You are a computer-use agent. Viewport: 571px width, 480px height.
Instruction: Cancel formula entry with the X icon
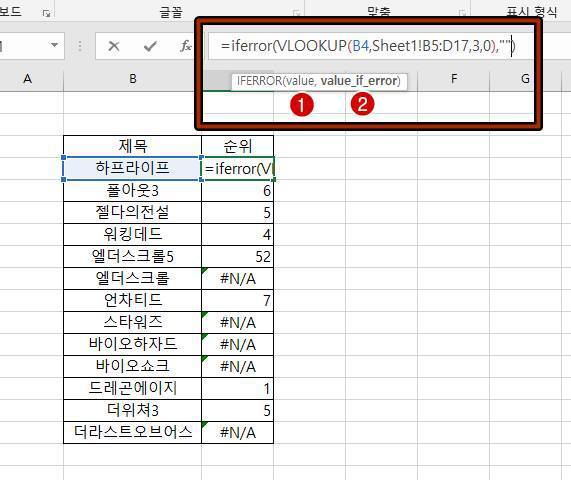(114, 46)
